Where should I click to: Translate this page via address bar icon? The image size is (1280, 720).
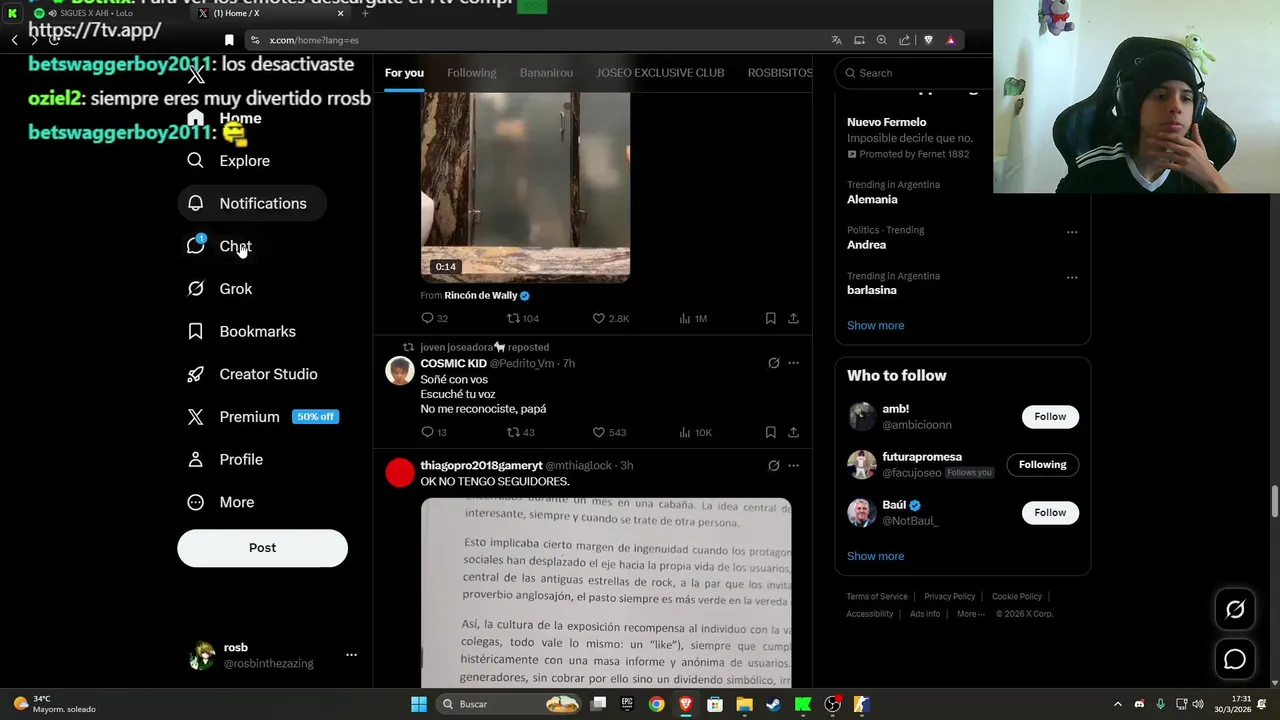tap(836, 40)
